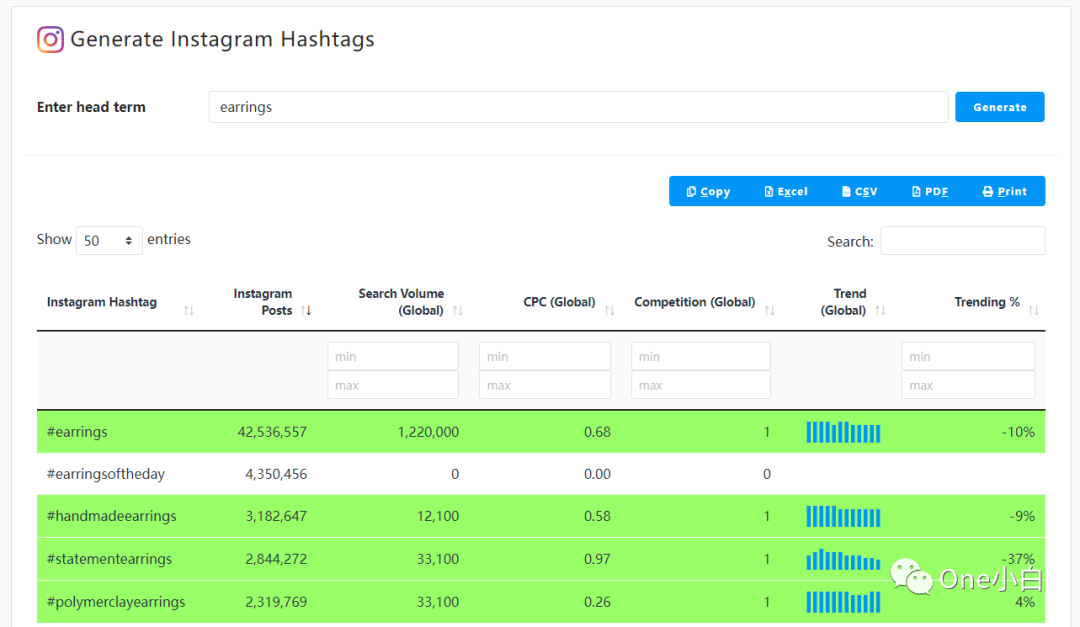The height and width of the screenshot is (627, 1080).
Task: Select the #handmadeearrings hashtag
Action: click(x=112, y=516)
